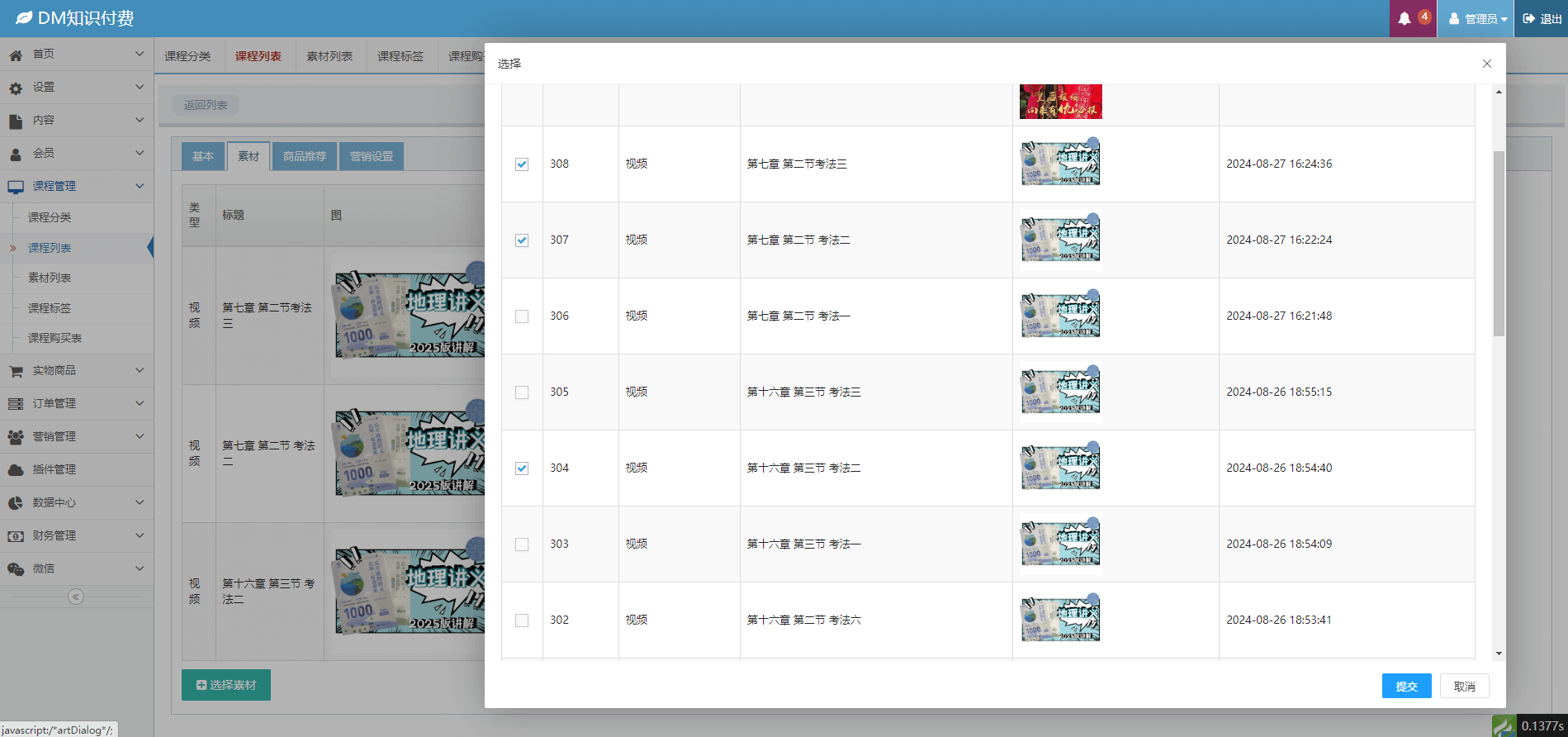Uncheck the checkbox for row 304
The width and height of the screenshot is (1568, 737).
tap(522, 468)
